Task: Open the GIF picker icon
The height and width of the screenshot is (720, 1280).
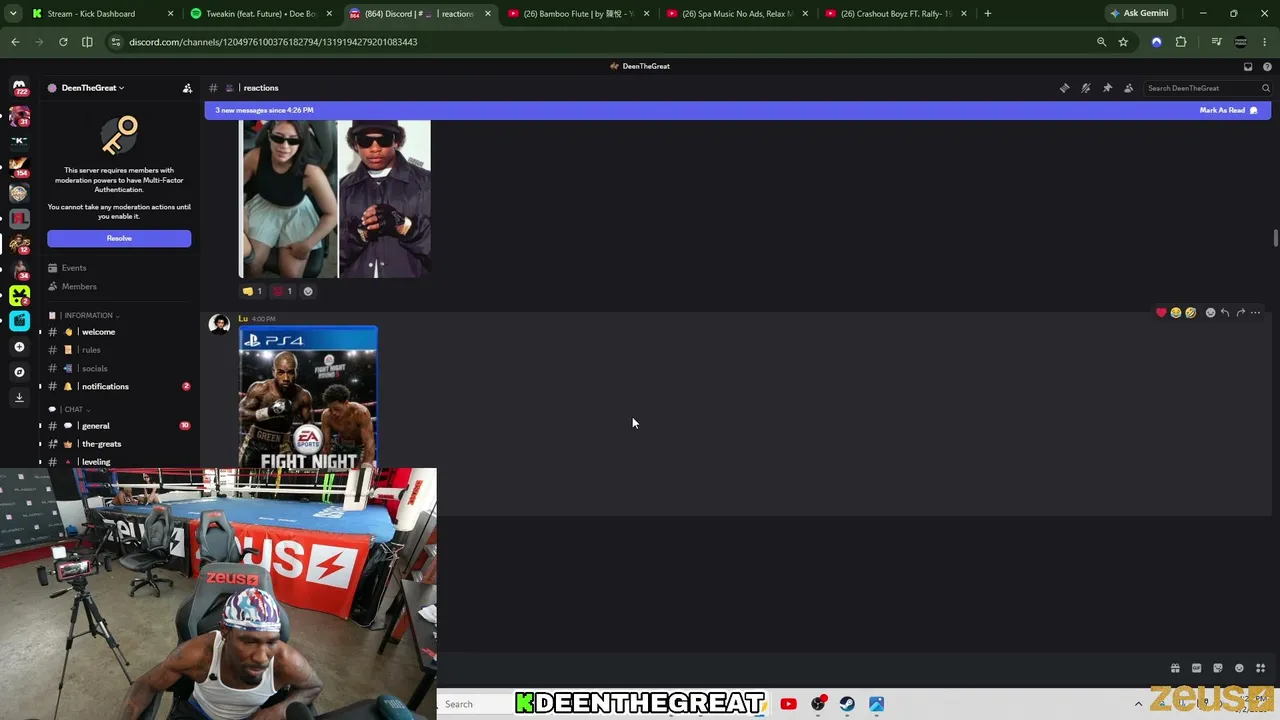Action: [x=1196, y=668]
